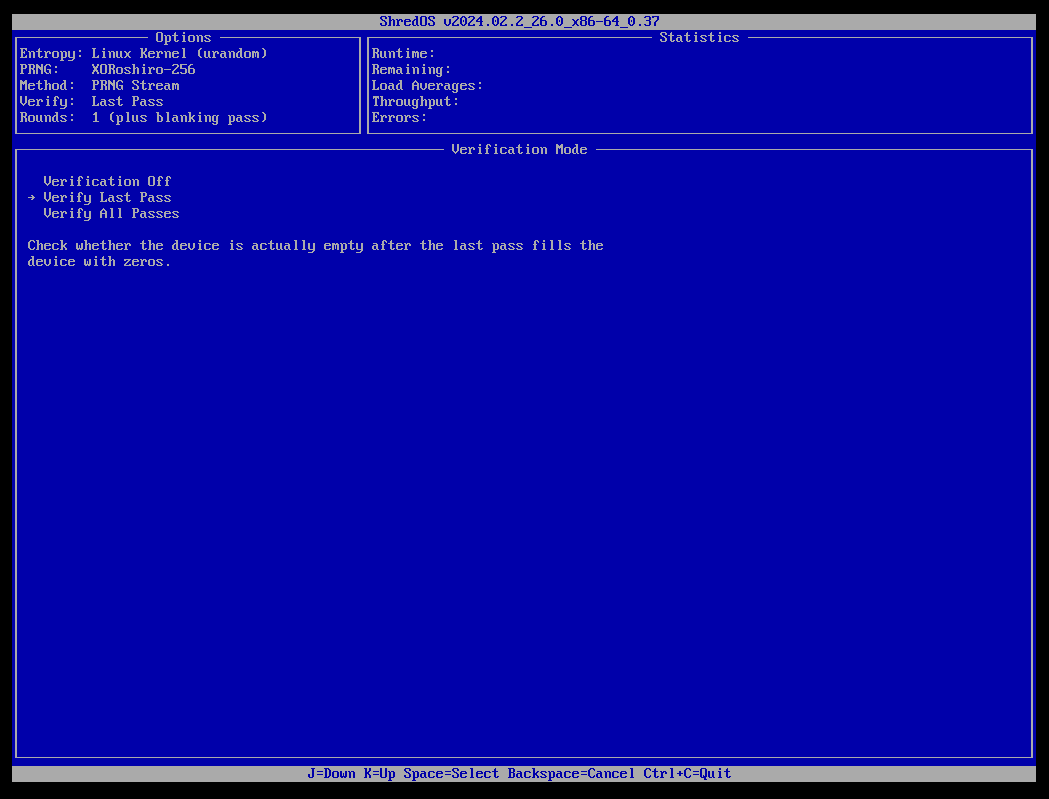This screenshot has height=799, width=1049.
Task: Click the Statistics panel title
Action: click(699, 37)
